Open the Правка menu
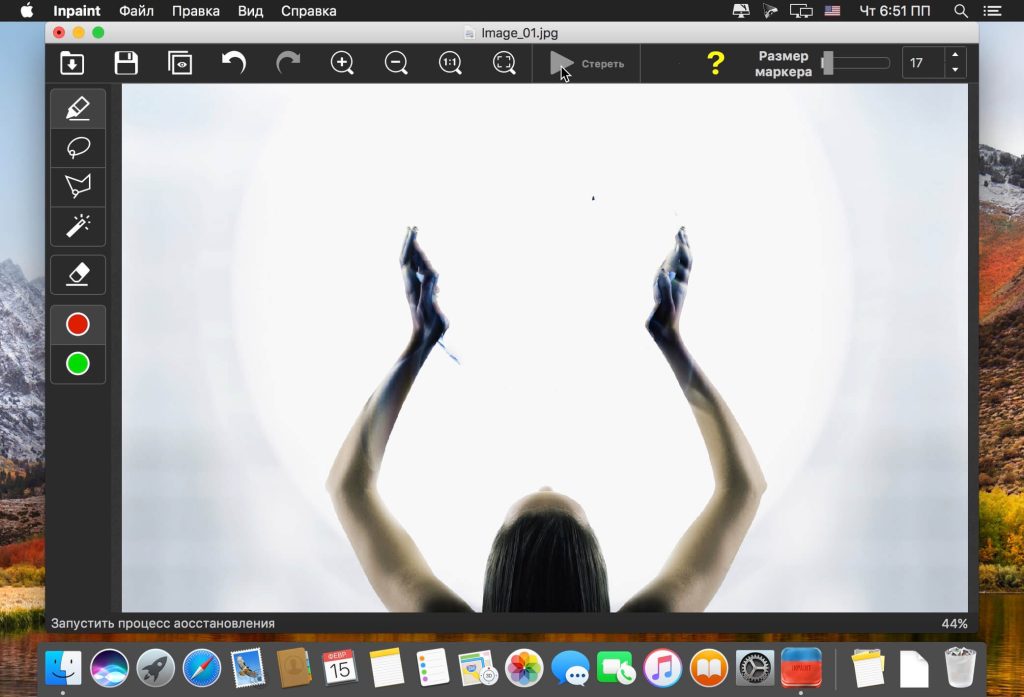 tap(197, 11)
